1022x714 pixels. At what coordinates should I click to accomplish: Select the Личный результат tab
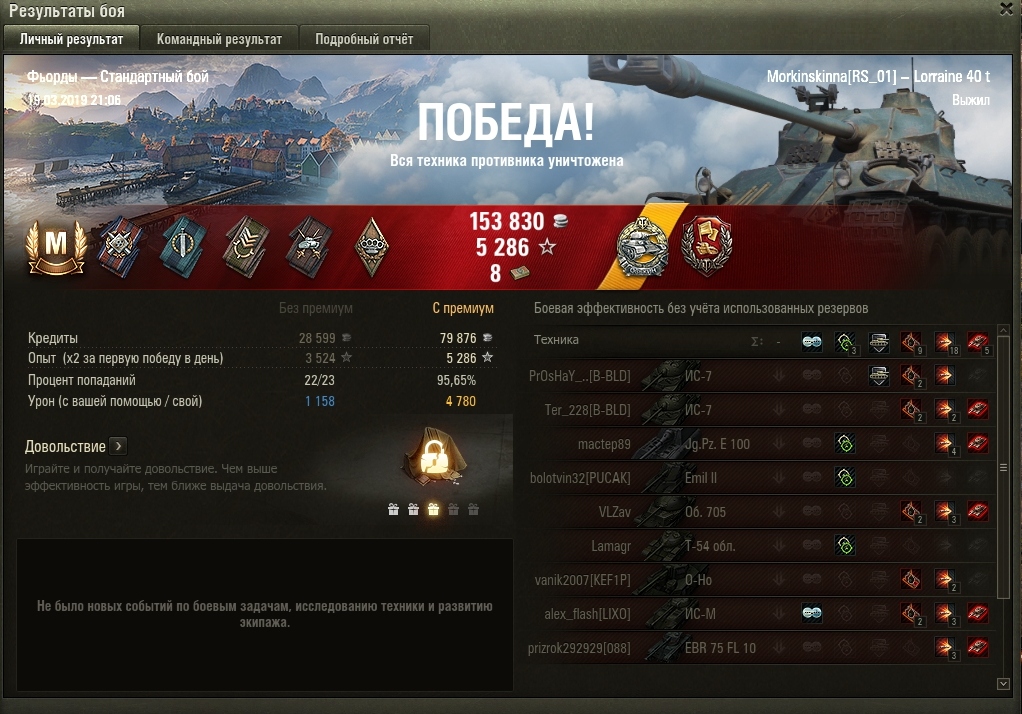coord(71,39)
